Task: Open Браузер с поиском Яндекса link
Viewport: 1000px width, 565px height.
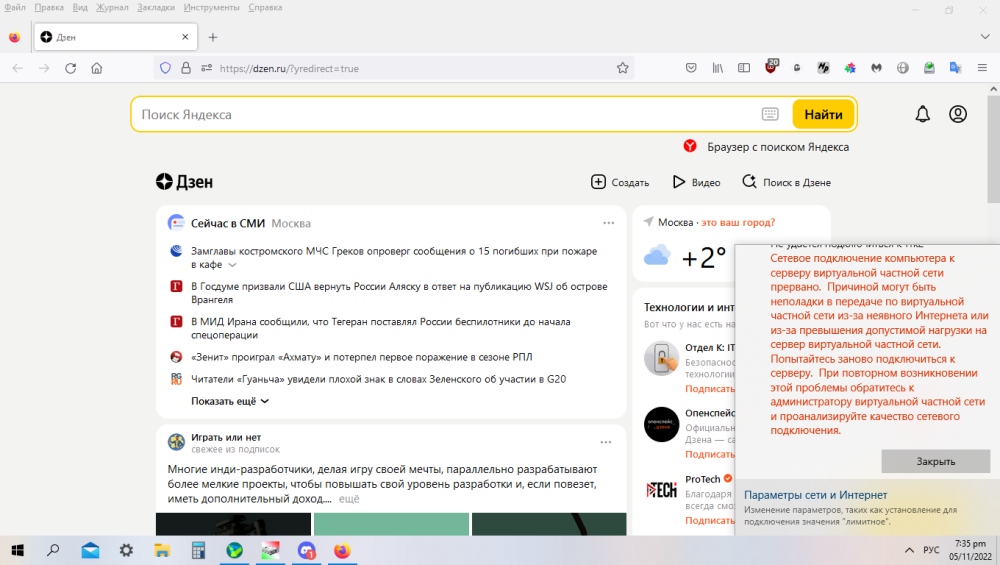Action: pos(766,147)
